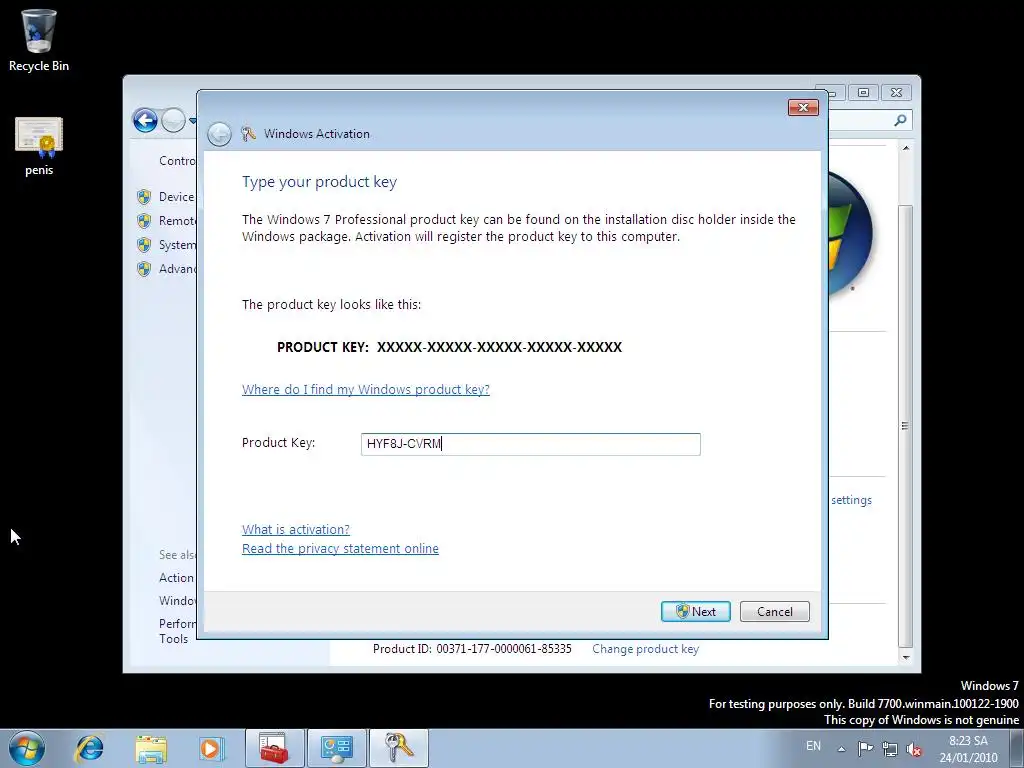Switch to the red toolbox taskbar app

click(x=274, y=748)
